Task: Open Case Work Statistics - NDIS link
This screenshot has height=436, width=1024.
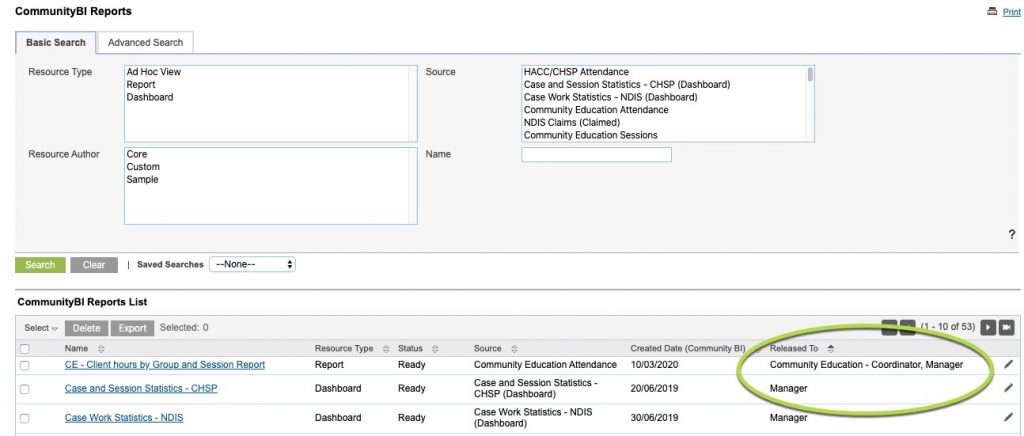Action: point(124,418)
